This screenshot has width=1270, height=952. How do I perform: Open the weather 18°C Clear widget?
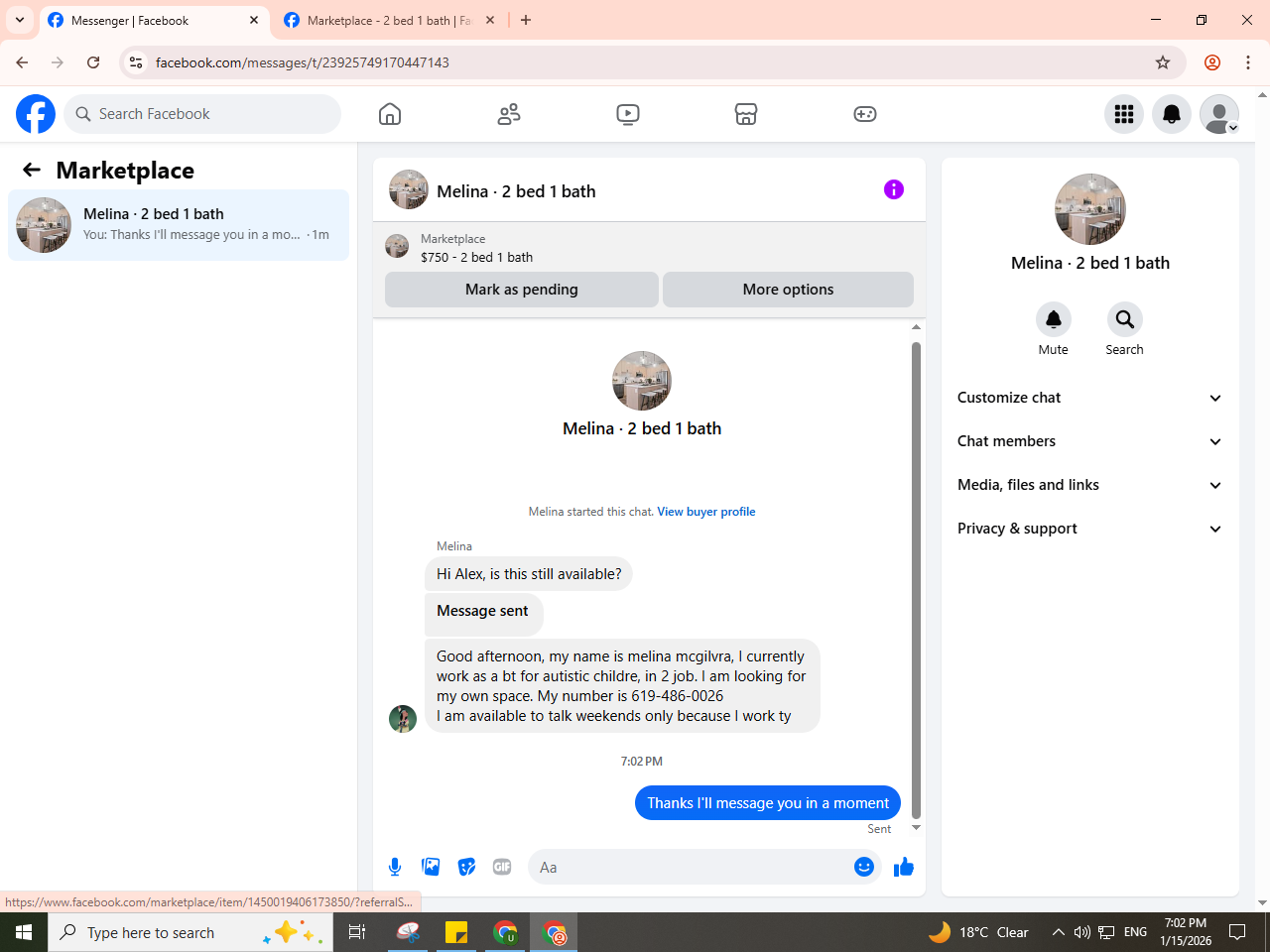(x=978, y=932)
